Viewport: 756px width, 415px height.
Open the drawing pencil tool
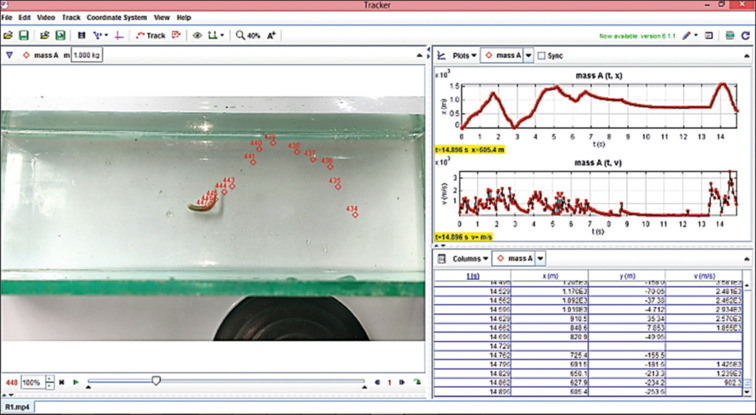689,35
